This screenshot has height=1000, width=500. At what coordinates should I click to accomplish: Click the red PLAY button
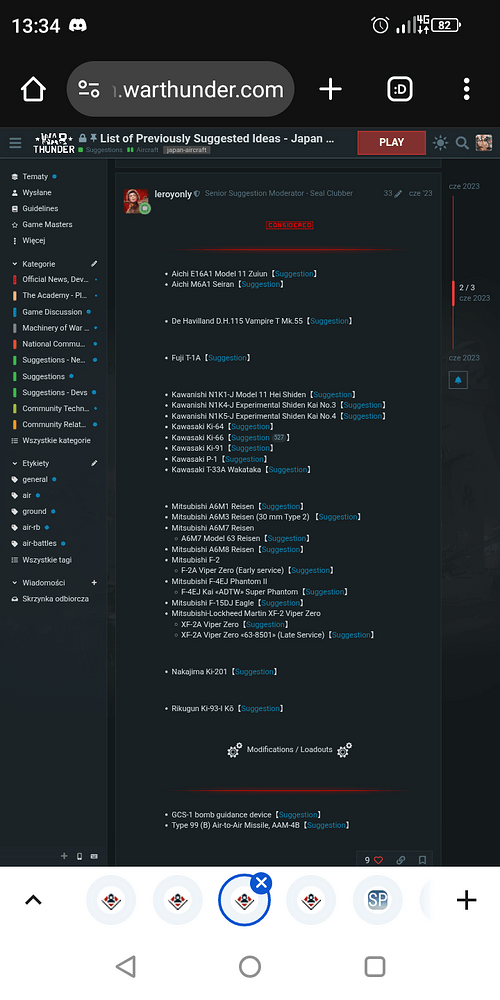[392, 142]
